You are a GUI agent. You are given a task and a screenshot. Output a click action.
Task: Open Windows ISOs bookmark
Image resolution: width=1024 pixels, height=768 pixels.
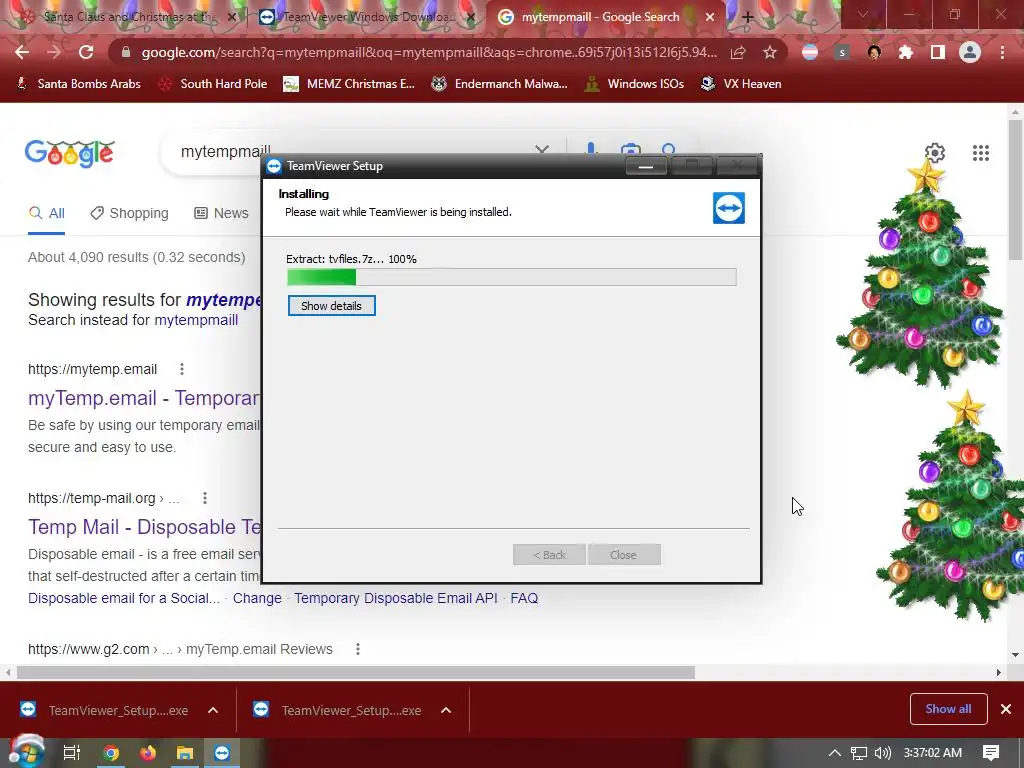point(634,84)
